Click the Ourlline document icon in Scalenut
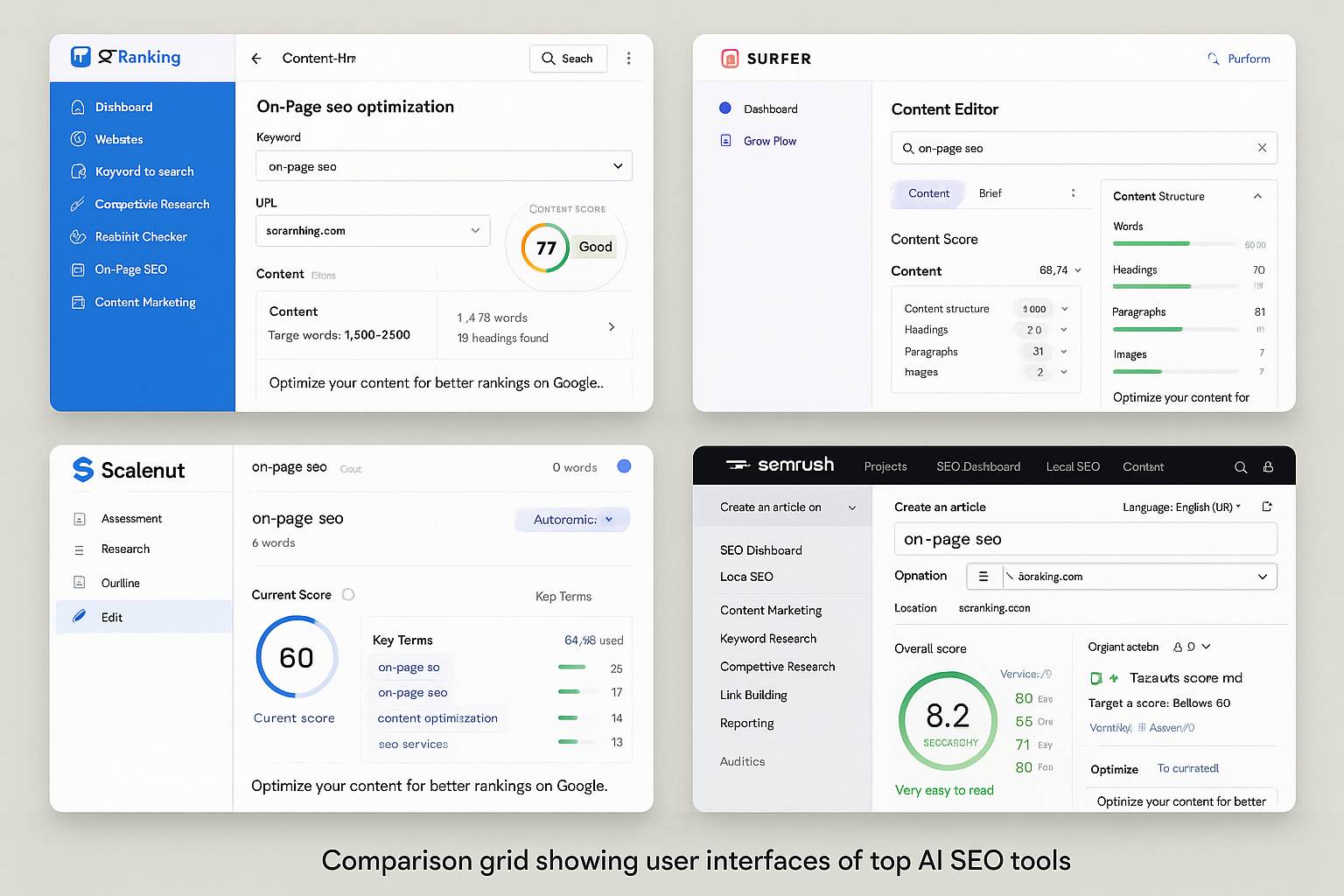The width and height of the screenshot is (1344, 896). [x=80, y=583]
